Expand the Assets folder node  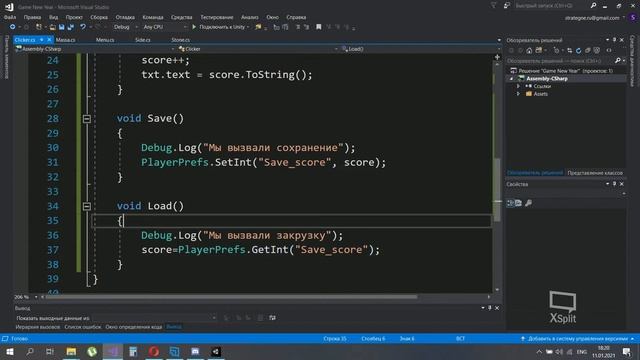(518, 94)
